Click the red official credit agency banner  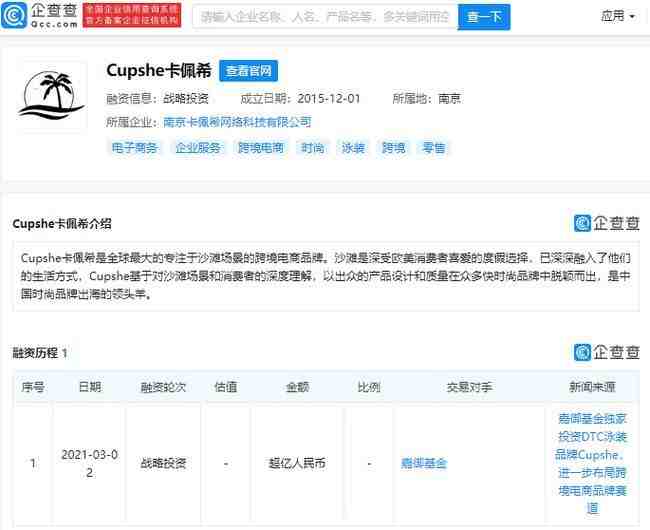[x=132, y=15]
